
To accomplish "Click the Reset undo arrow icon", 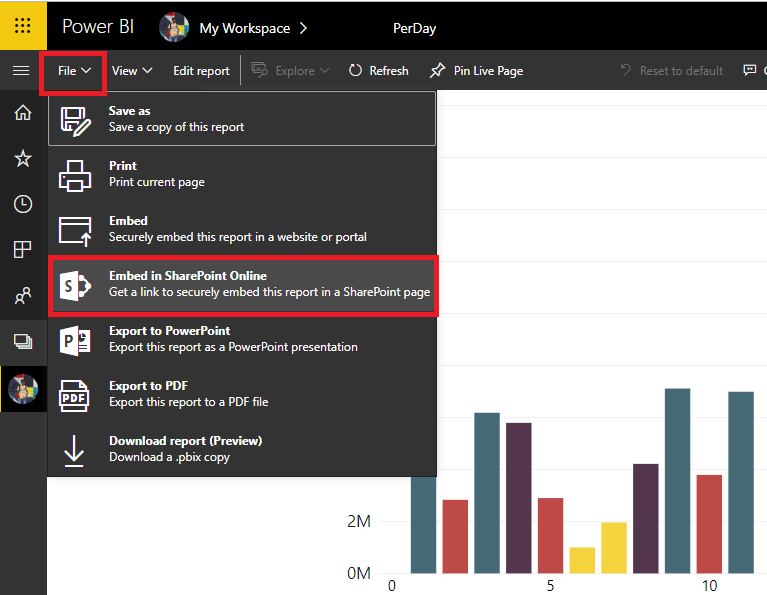I will (626, 70).
